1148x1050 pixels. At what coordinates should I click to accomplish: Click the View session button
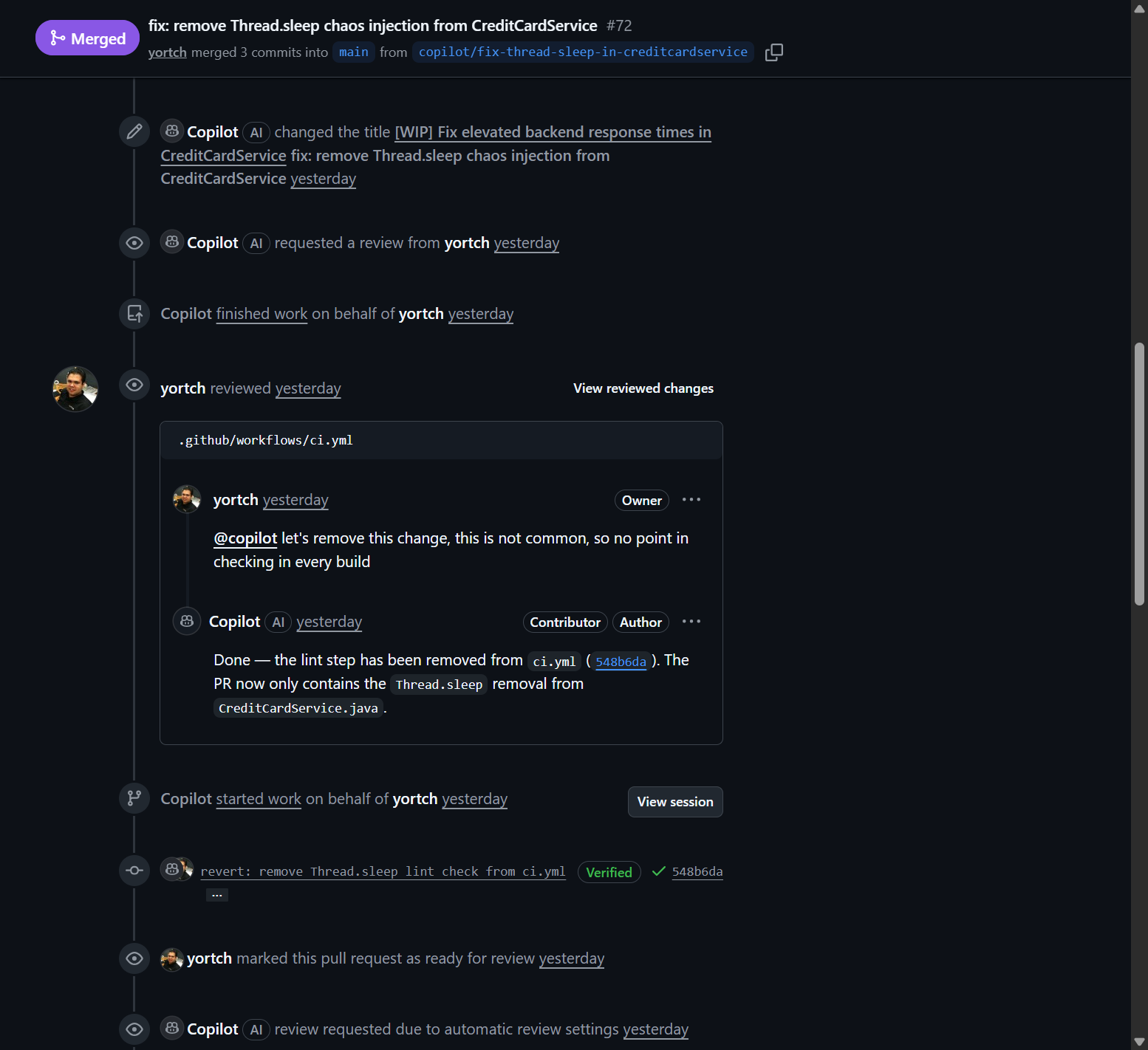pyautogui.click(x=674, y=801)
